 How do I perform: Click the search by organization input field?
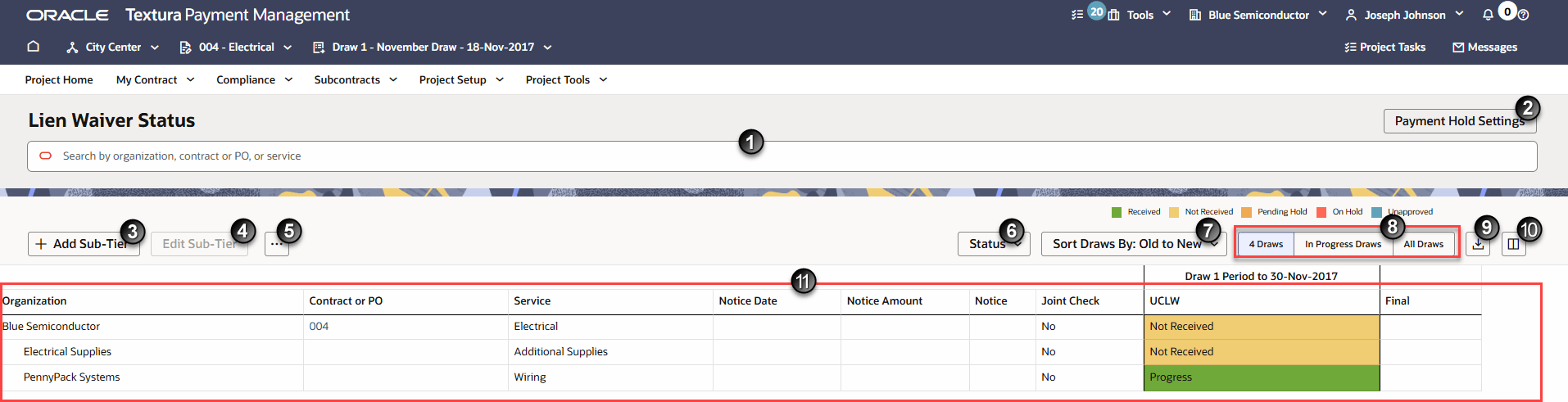pyautogui.click(x=782, y=156)
